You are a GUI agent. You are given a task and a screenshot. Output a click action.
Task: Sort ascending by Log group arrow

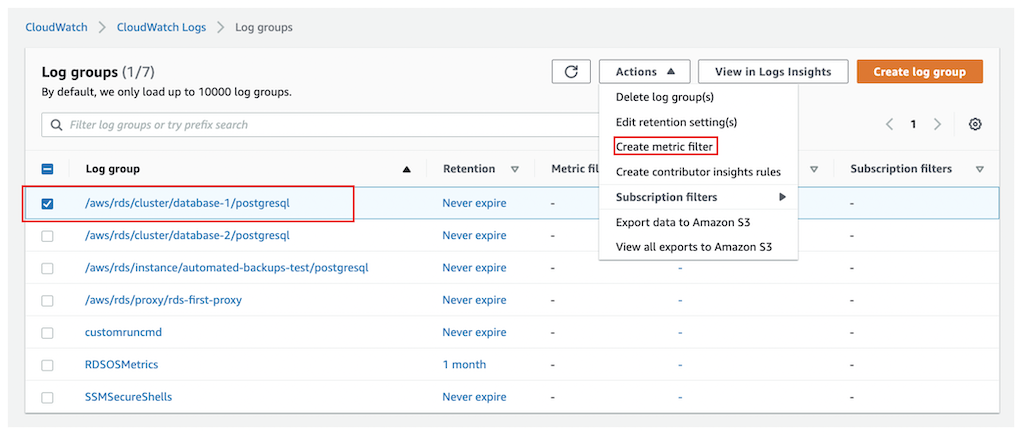(x=407, y=170)
